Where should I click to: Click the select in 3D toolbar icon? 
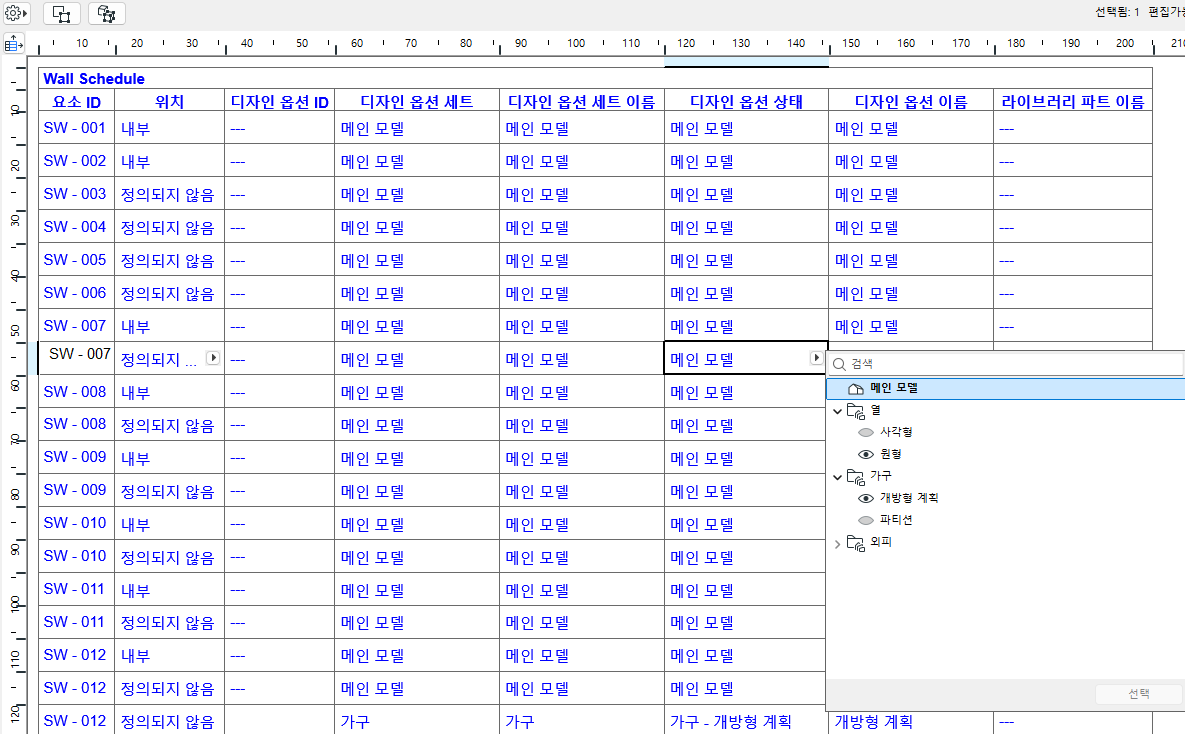point(107,14)
